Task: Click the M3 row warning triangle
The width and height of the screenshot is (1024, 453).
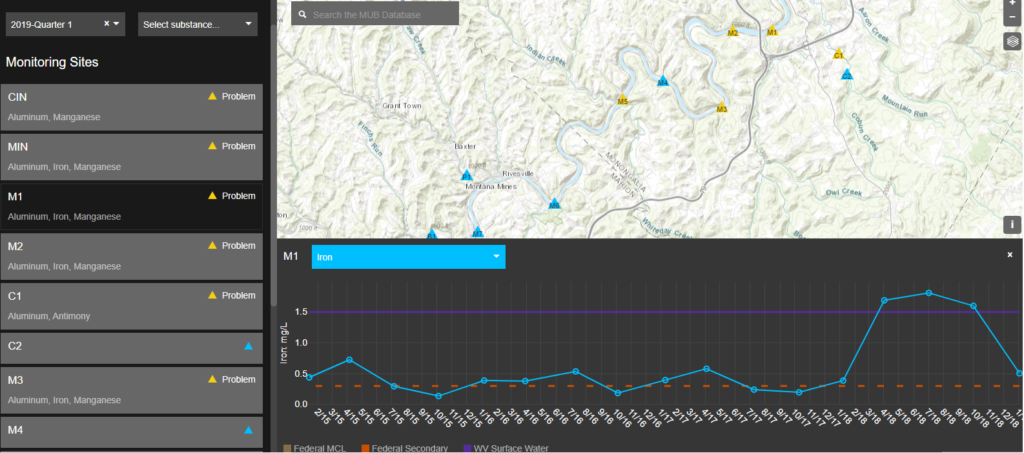Action: coord(212,379)
